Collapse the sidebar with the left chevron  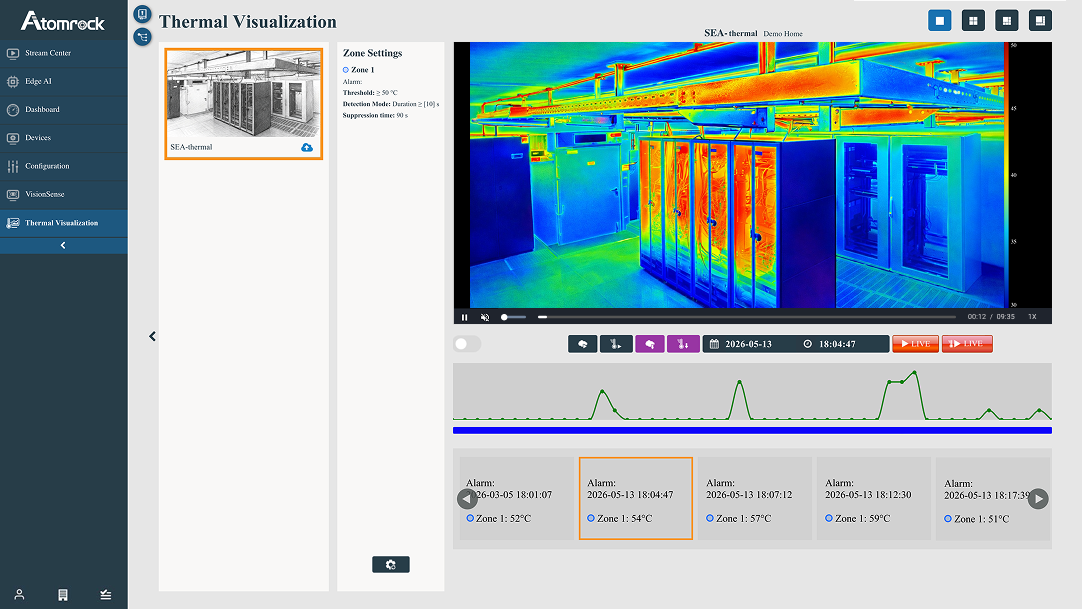pos(63,246)
